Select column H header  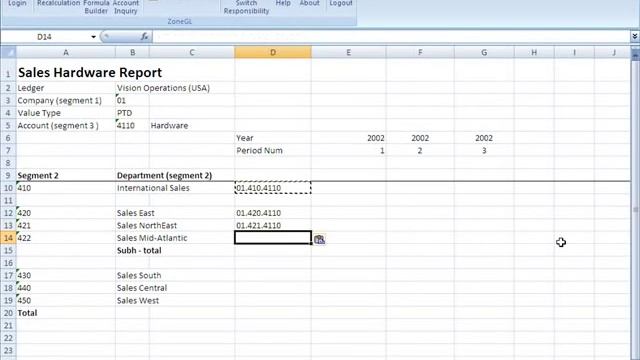click(x=534, y=52)
